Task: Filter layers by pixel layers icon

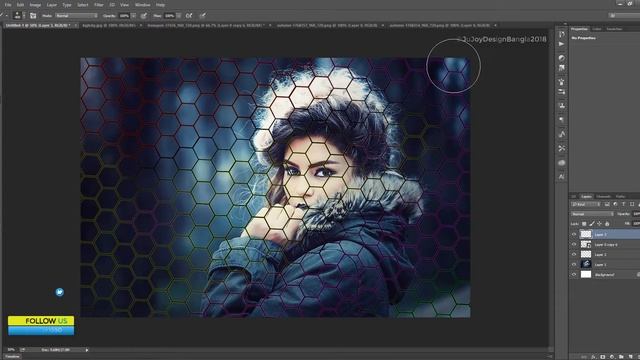Action: 607,204
